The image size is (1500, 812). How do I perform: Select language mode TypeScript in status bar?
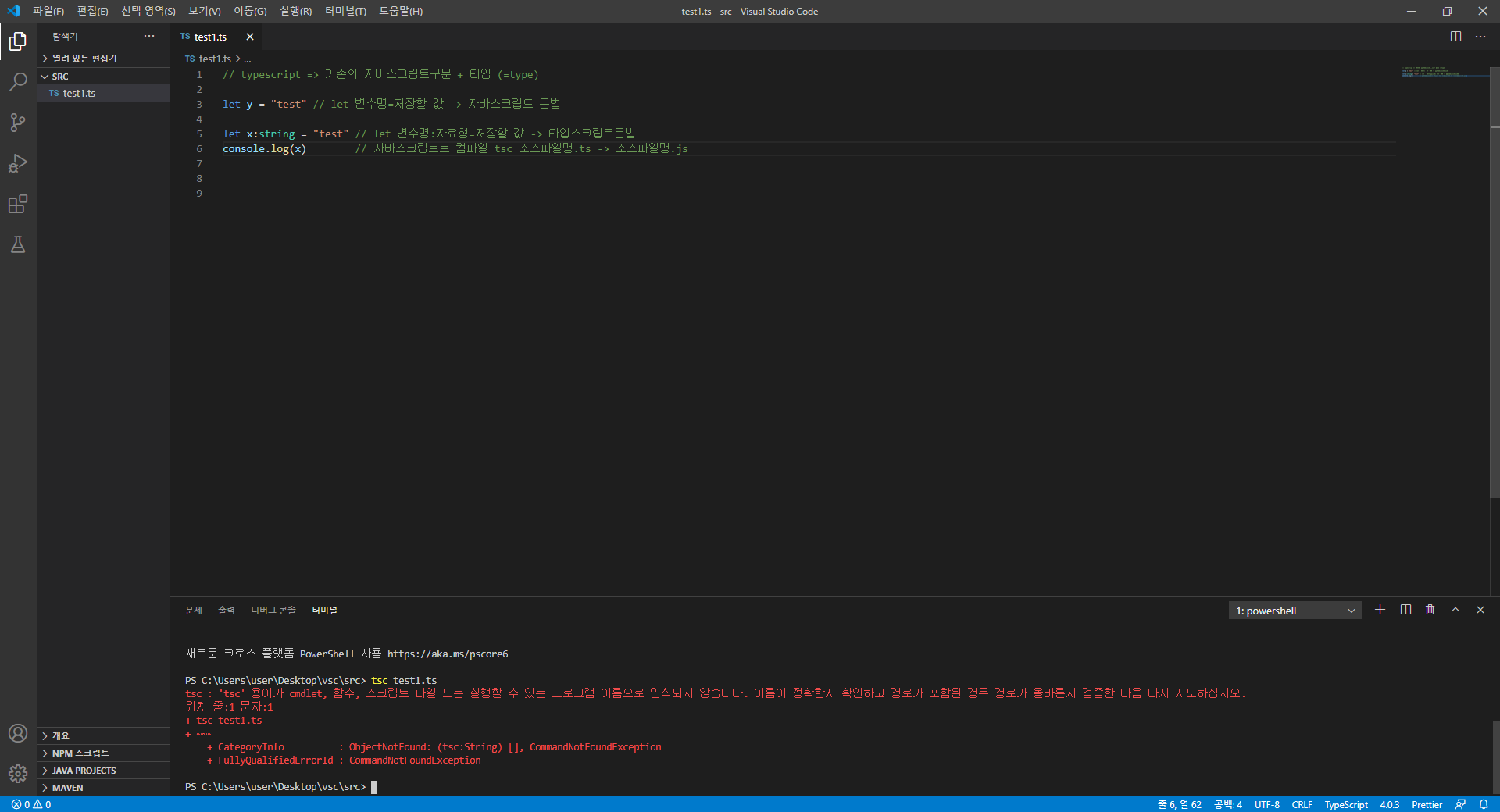(x=1346, y=804)
